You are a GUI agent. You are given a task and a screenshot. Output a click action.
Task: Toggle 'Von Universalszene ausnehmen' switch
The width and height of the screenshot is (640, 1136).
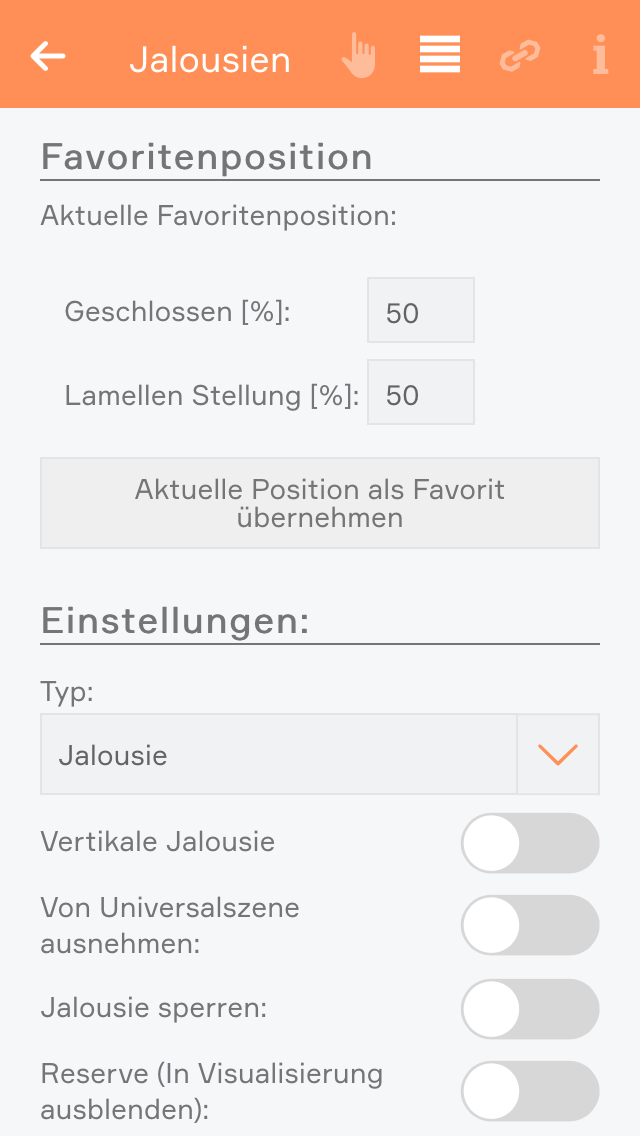529,925
